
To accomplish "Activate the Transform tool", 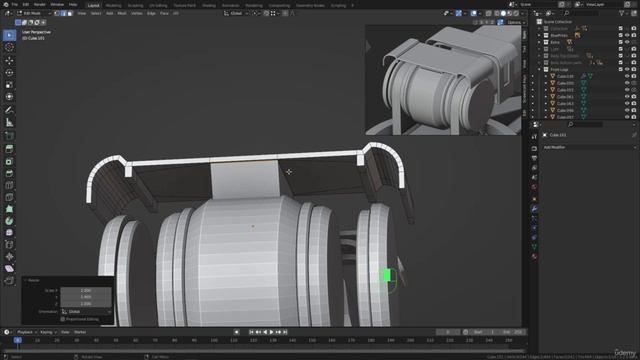I will [x=9, y=97].
